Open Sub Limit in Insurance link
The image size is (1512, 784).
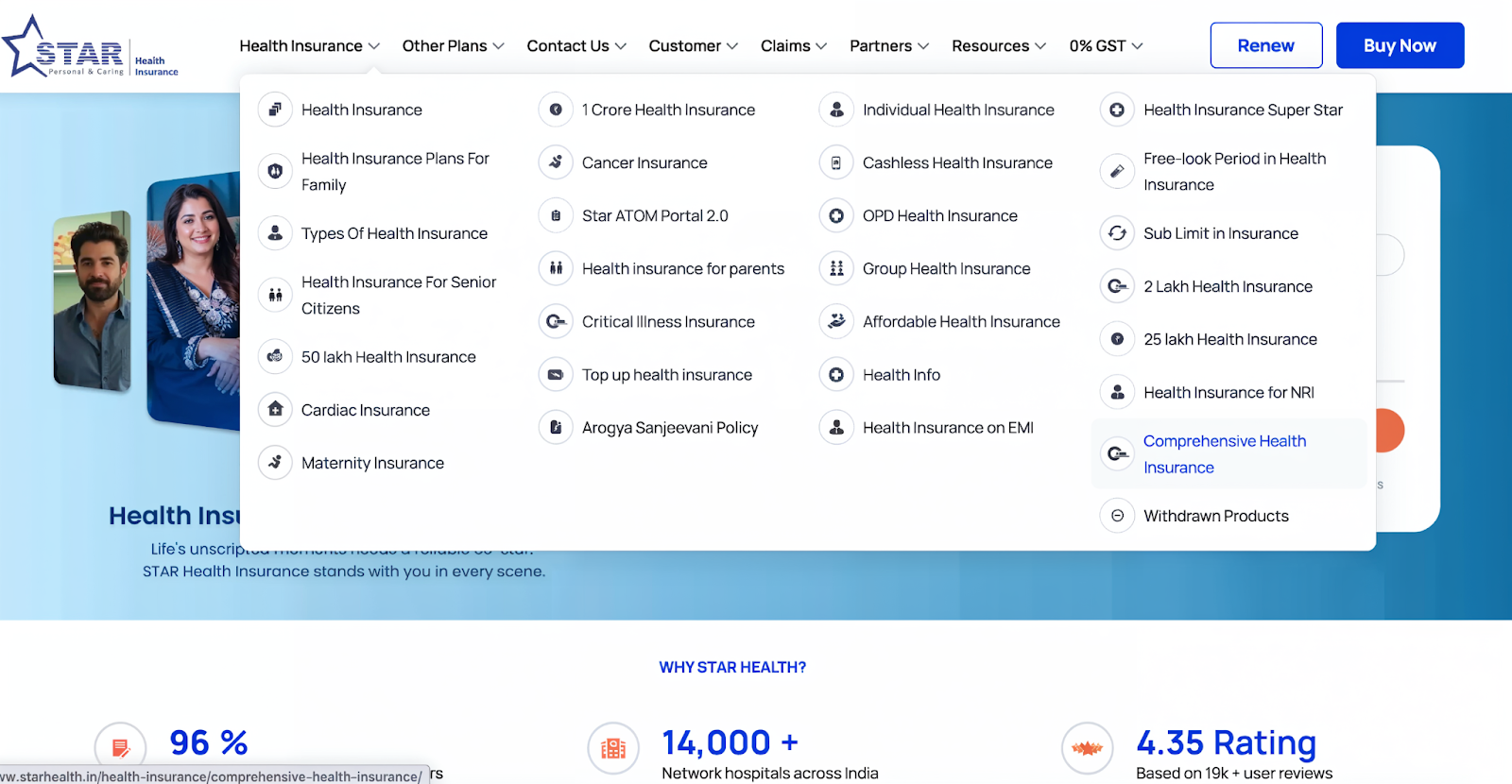point(1221,233)
